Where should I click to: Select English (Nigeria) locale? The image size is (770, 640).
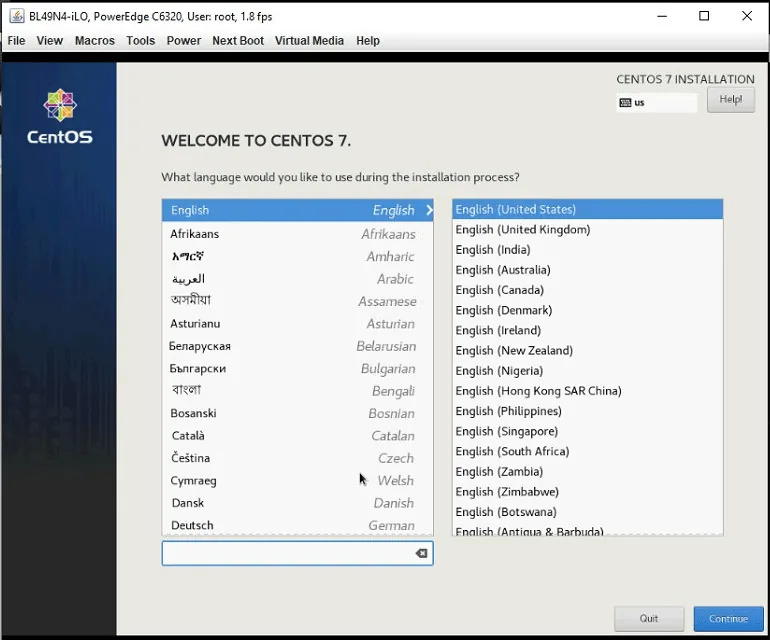[x=587, y=370]
